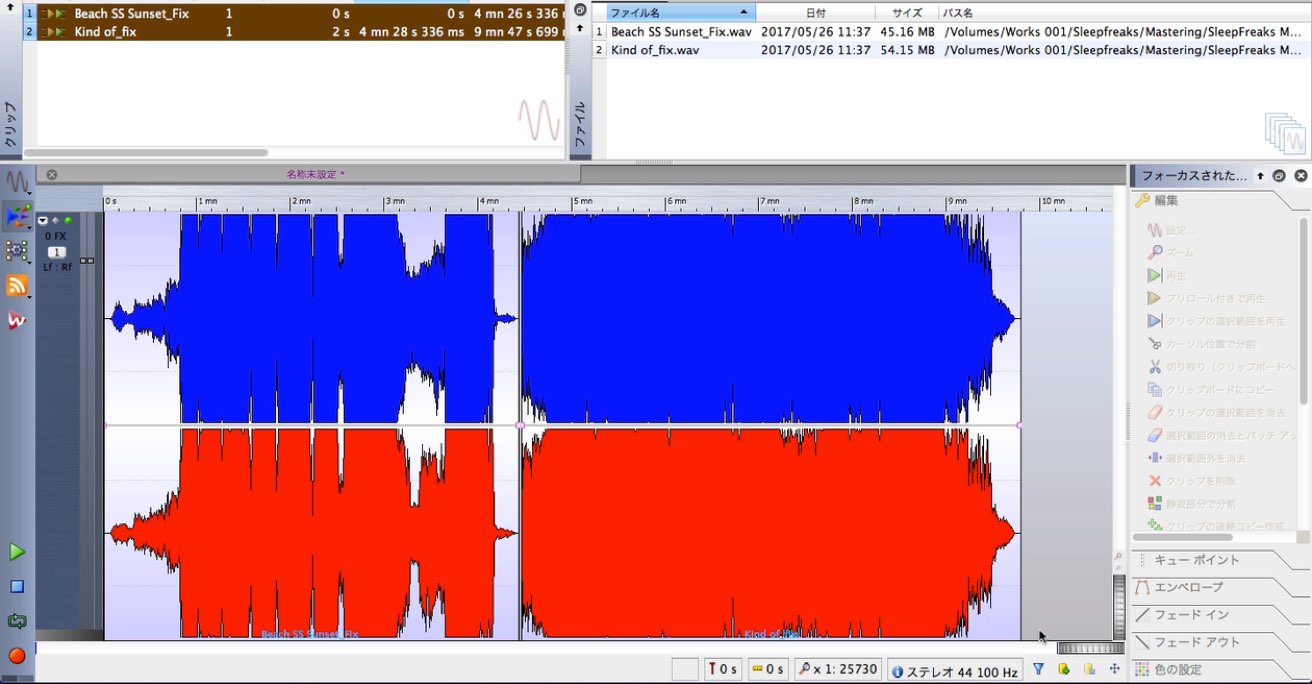
Task: Open the track menu dropdown arrow
Action: [43, 220]
